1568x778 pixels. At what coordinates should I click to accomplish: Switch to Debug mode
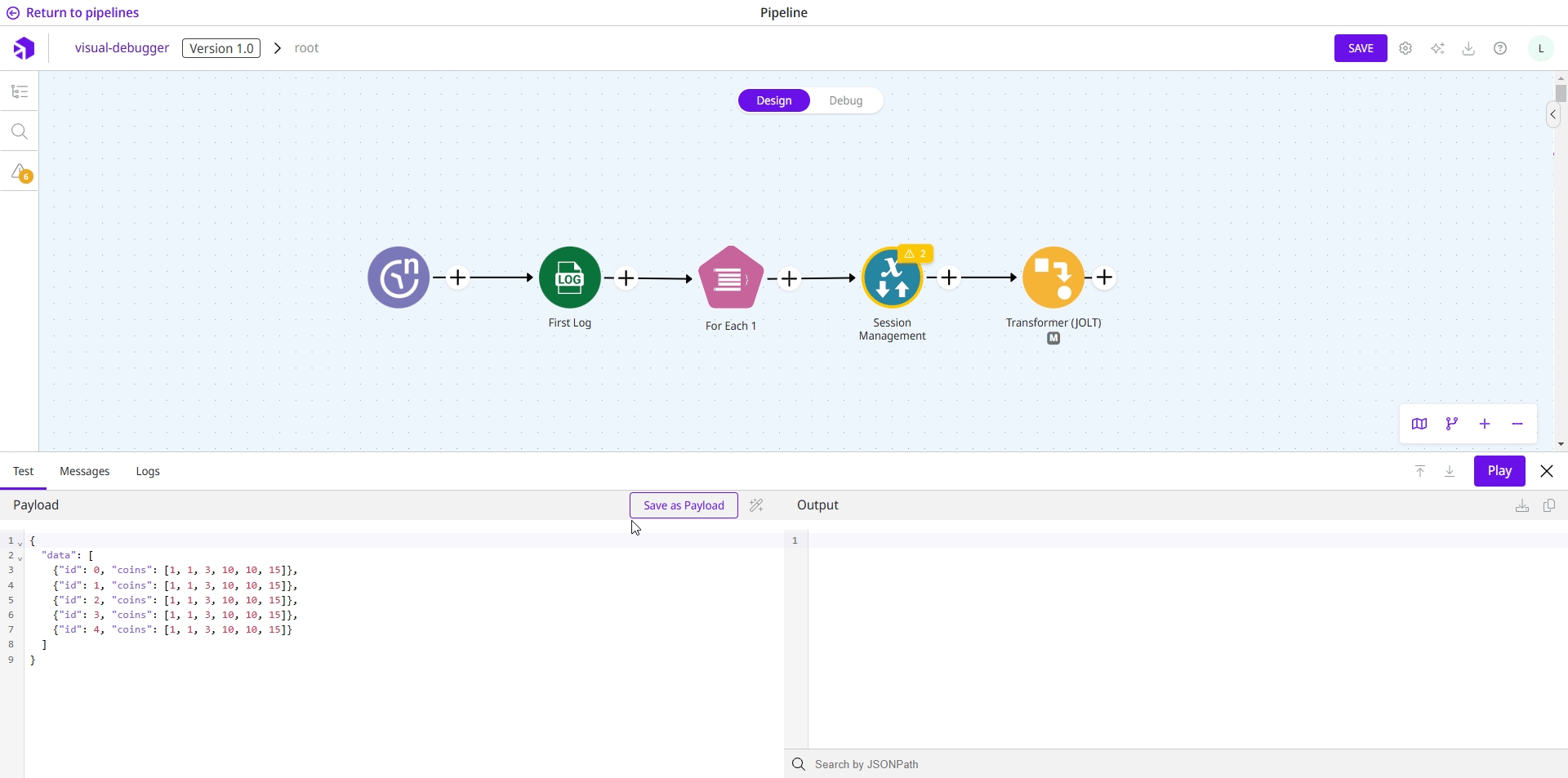point(845,100)
